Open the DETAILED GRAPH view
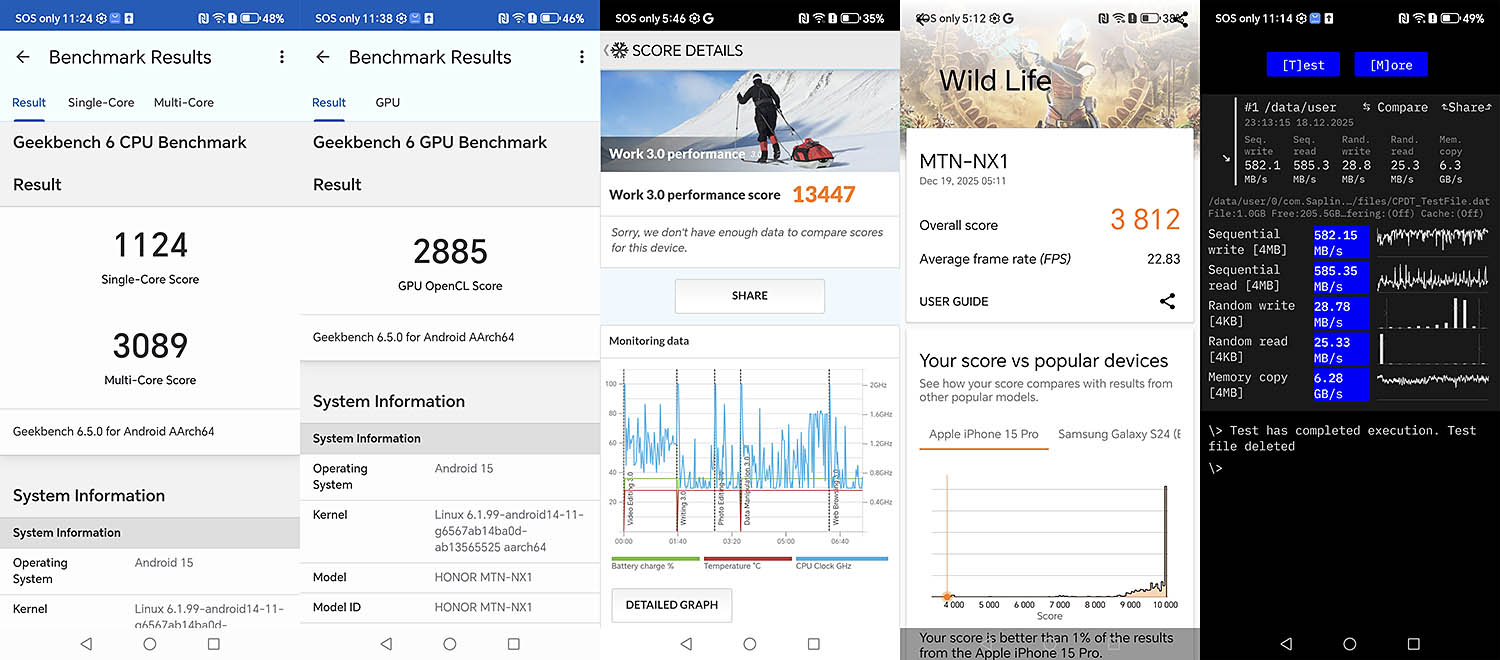The width and height of the screenshot is (1500, 660). pyautogui.click(x=671, y=605)
